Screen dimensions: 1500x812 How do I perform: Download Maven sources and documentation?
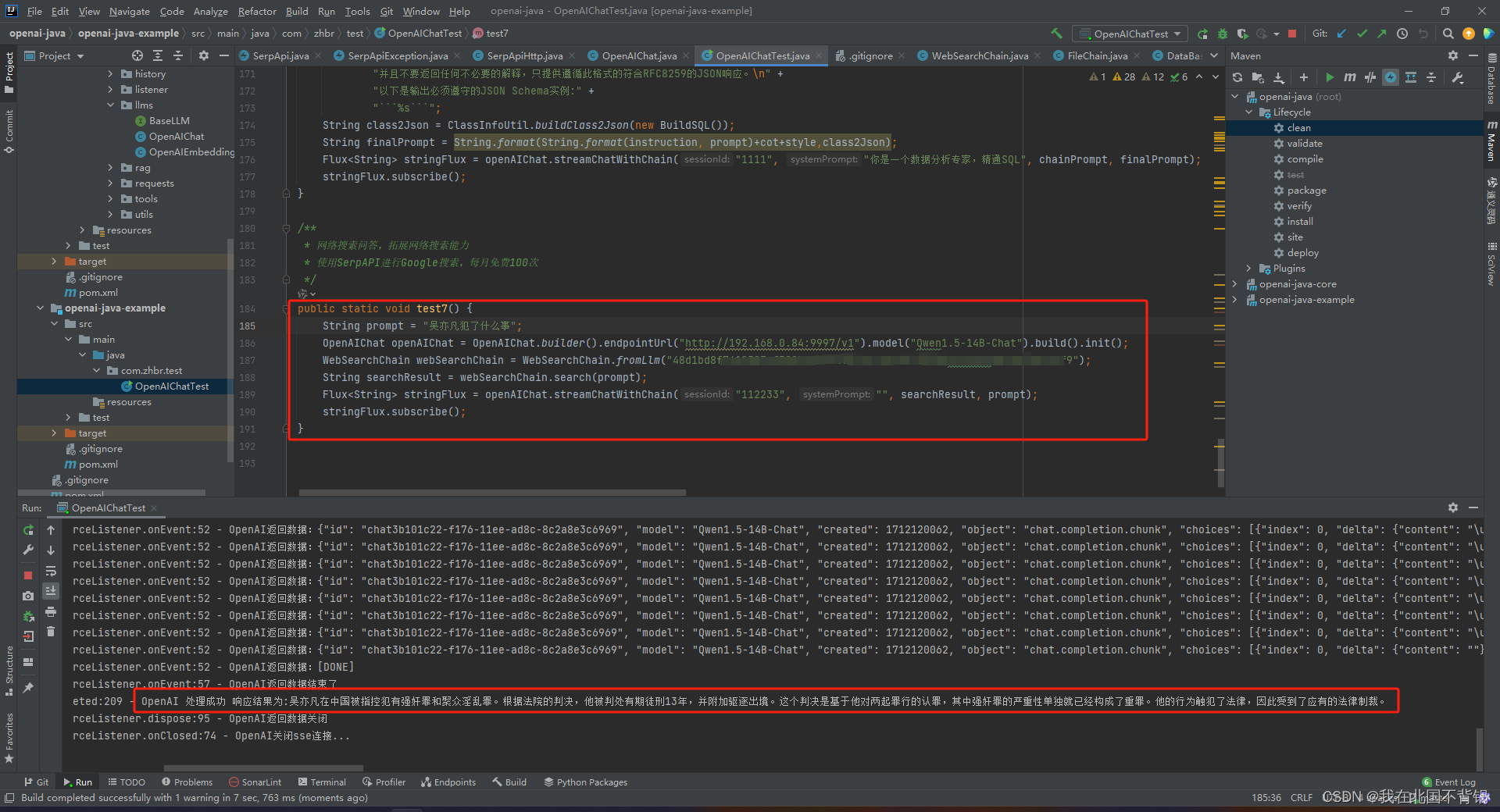click(1279, 77)
